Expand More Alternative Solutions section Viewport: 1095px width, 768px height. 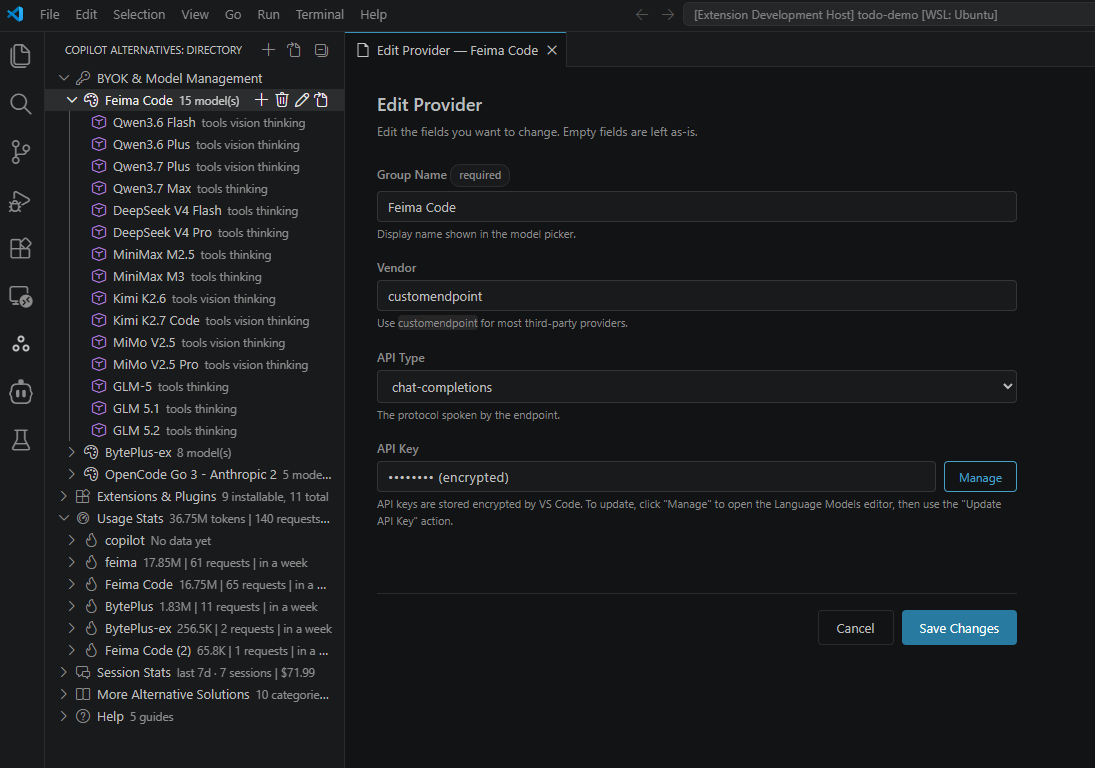[x=64, y=694]
